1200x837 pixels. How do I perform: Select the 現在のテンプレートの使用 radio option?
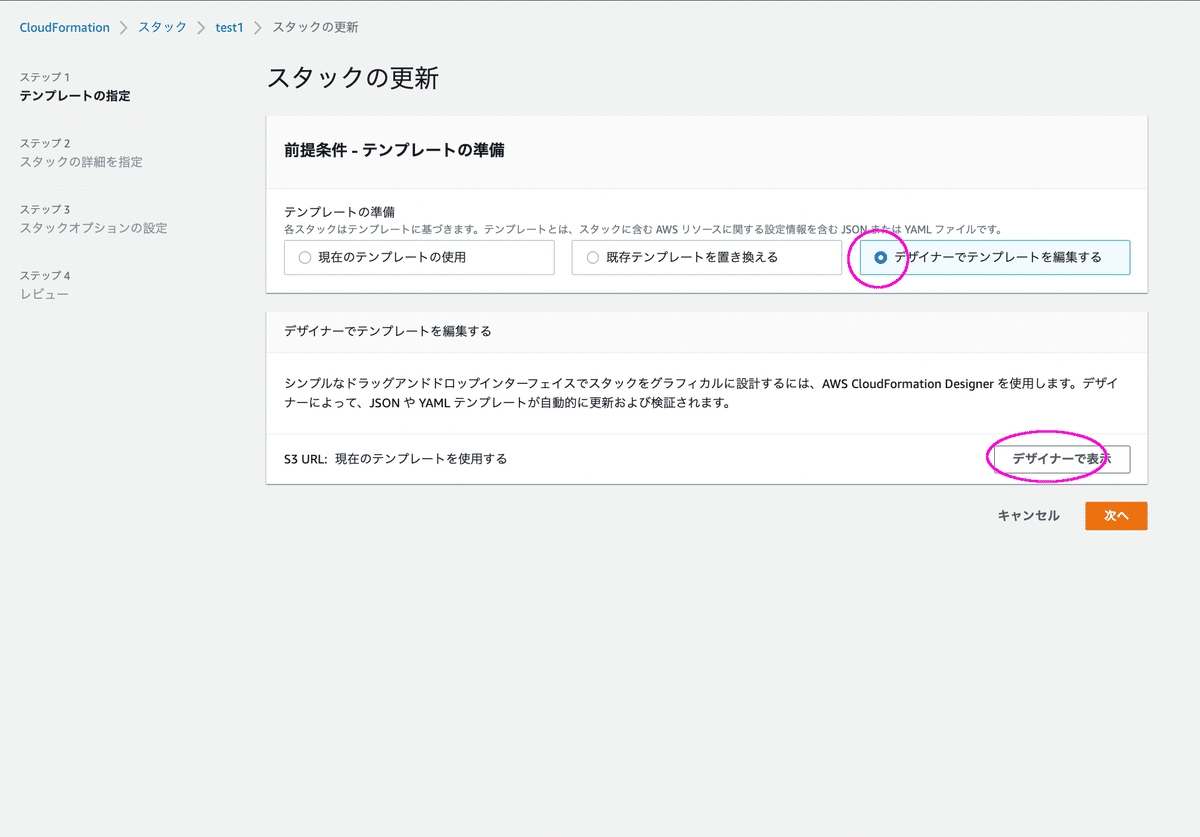point(419,257)
